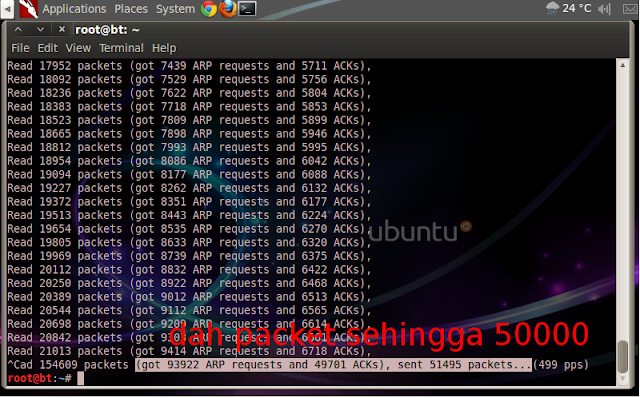Open the volume control icon
Screen dimensions: 640x398
click(x=604, y=9)
